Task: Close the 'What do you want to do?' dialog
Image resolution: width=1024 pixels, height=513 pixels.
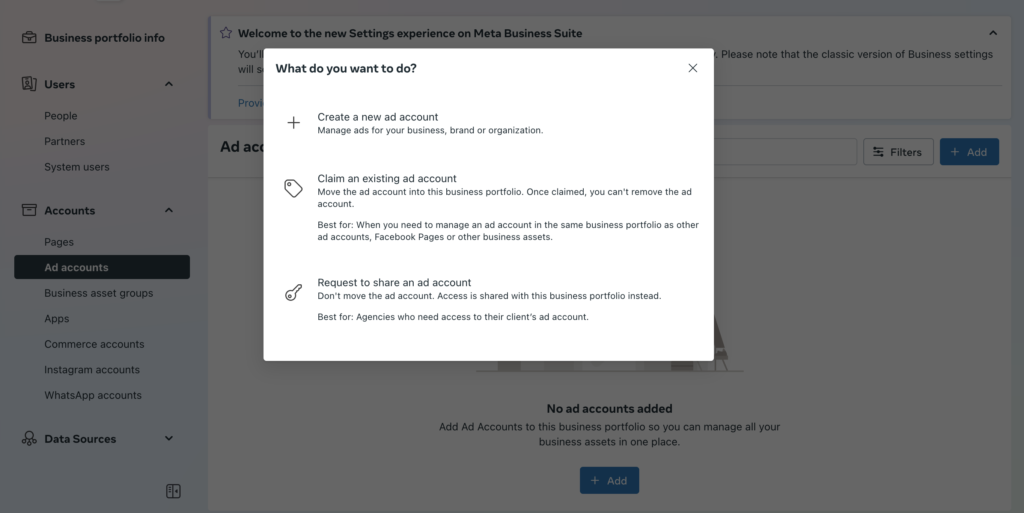Action: [x=693, y=68]
